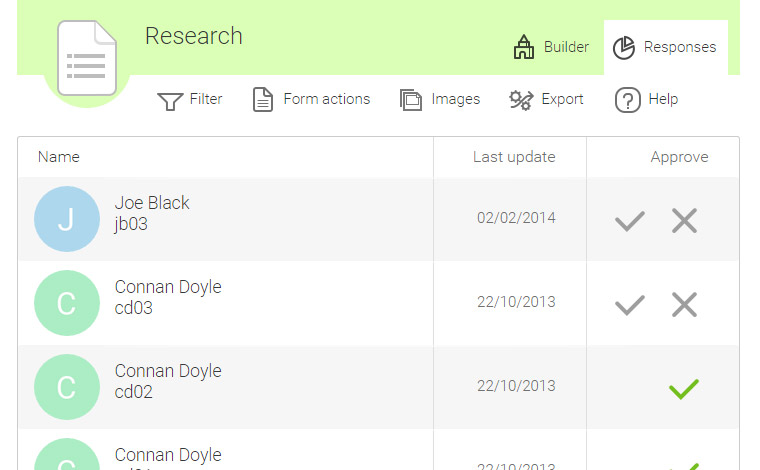Open the Filter option

pyautogui.click(x=190, y=100)
